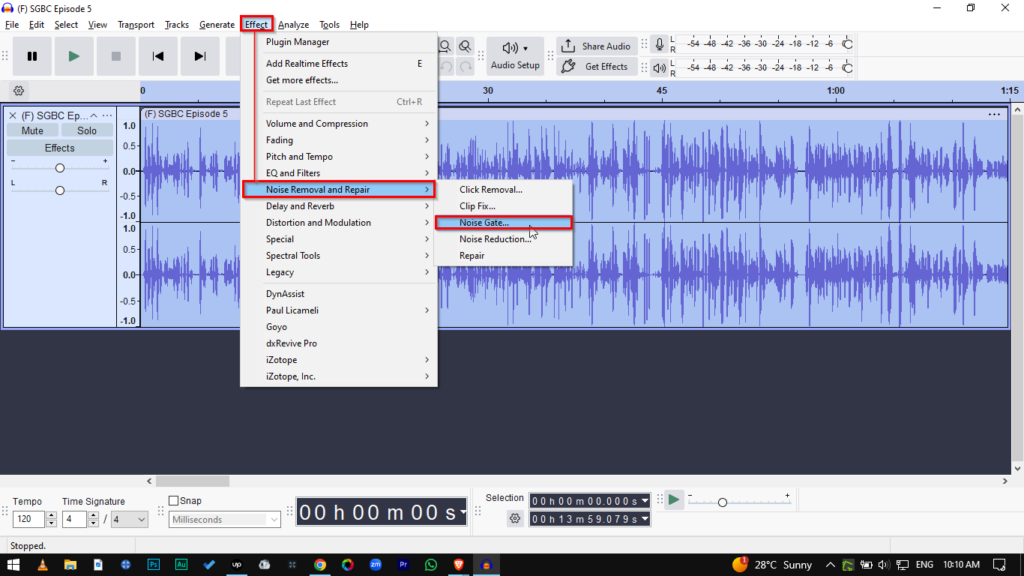Click the record meter microphone icon

[x=659, y=45]
